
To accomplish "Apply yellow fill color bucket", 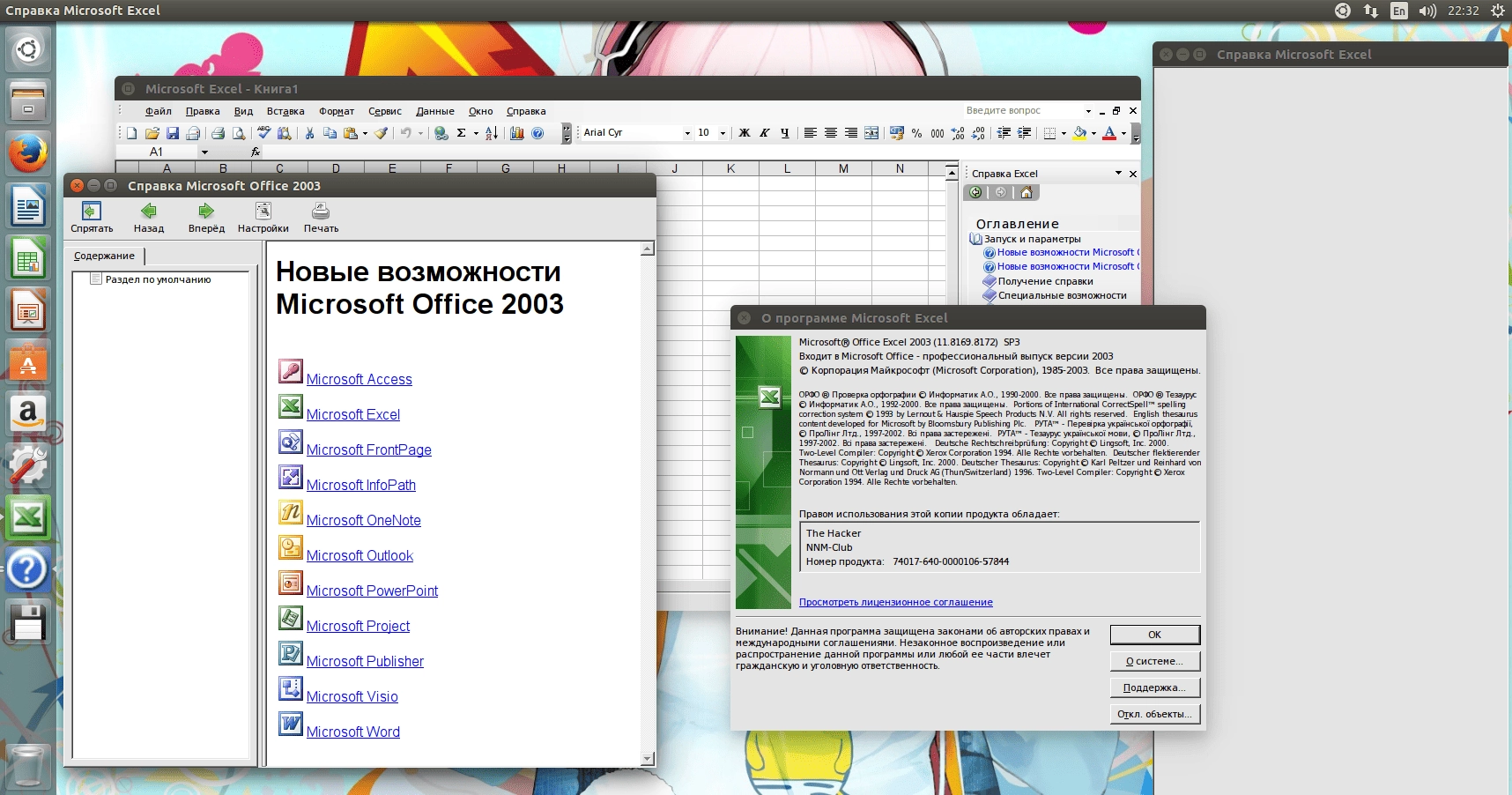I will point(1080,133).
